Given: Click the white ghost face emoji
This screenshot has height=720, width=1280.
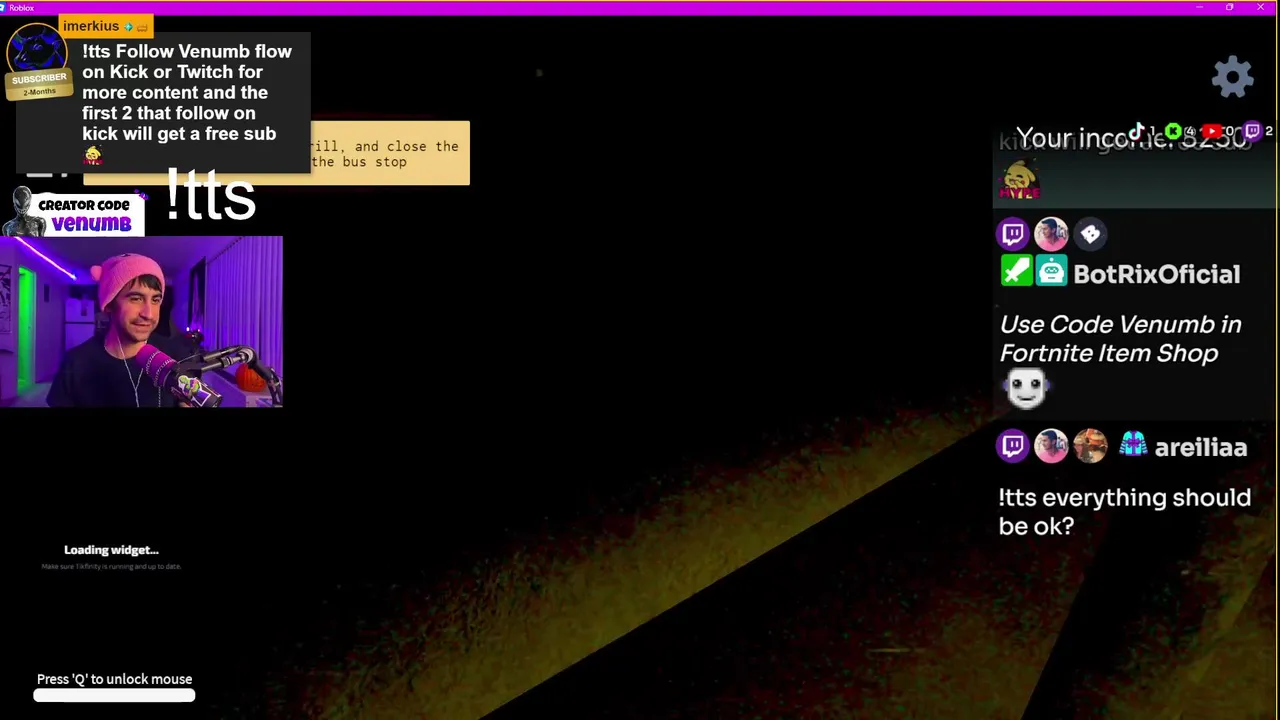Looking at the screenshot, I should coord(1026,388).
